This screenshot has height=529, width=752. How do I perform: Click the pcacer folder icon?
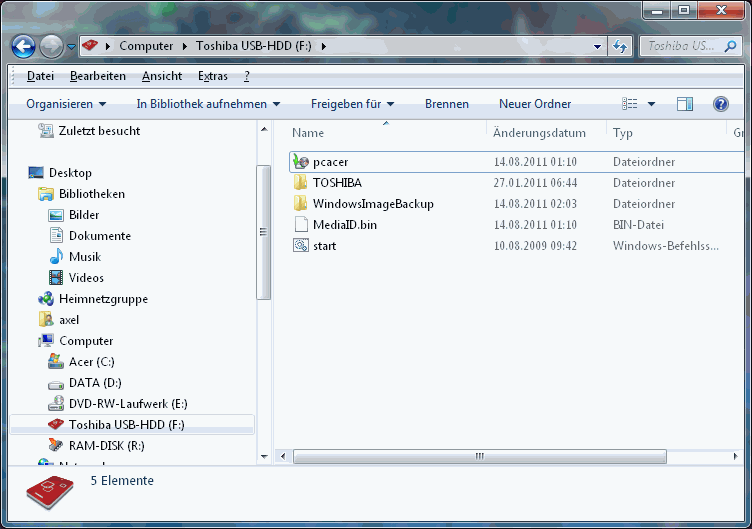coord(301,162)
